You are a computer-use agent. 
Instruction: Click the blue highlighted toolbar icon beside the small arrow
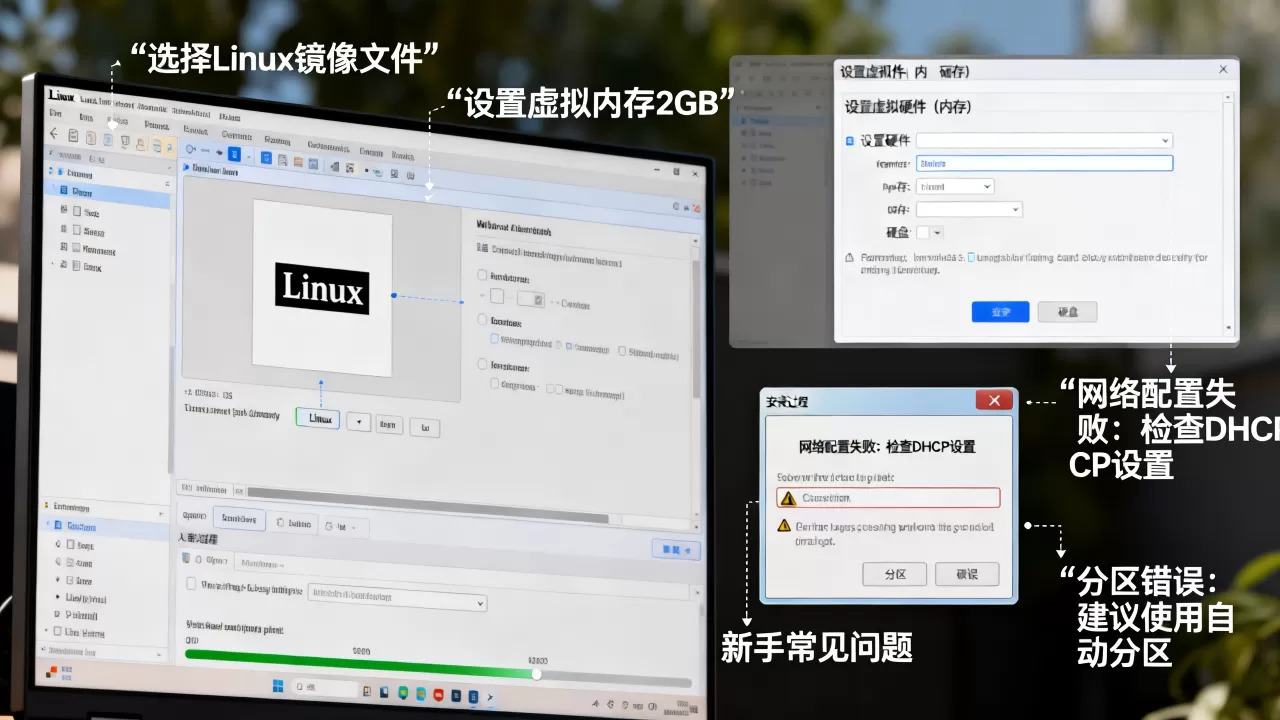click(234, 154)
